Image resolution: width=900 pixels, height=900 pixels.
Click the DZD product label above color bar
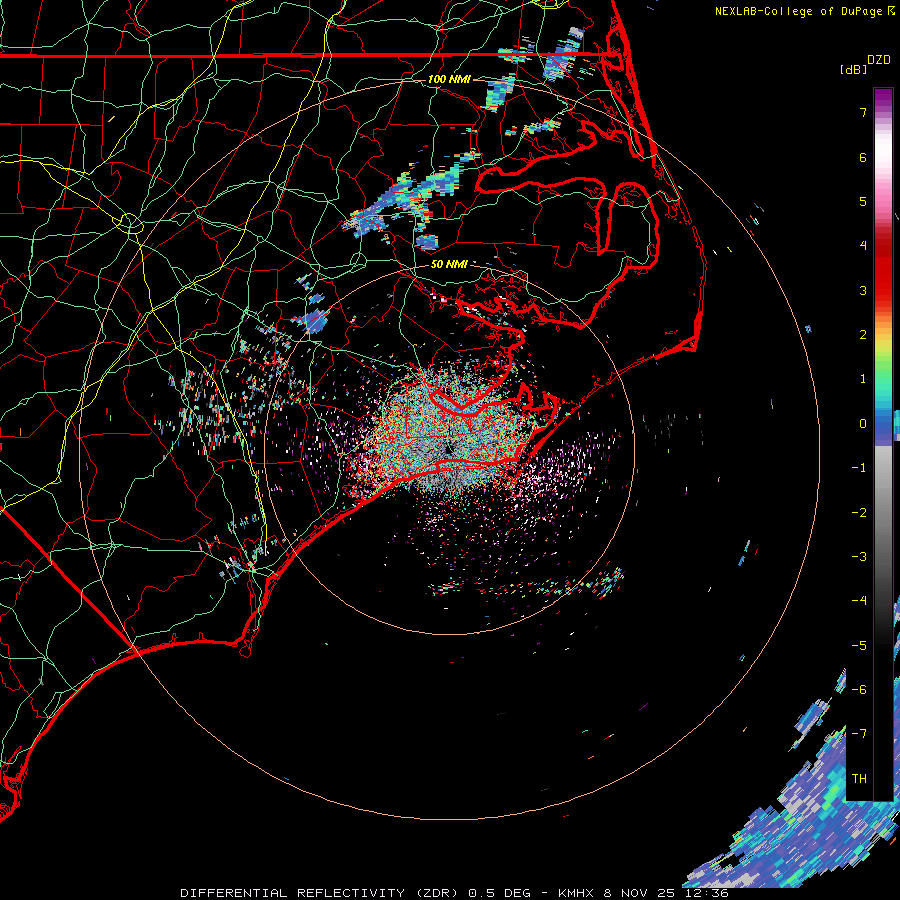(879, 60)
